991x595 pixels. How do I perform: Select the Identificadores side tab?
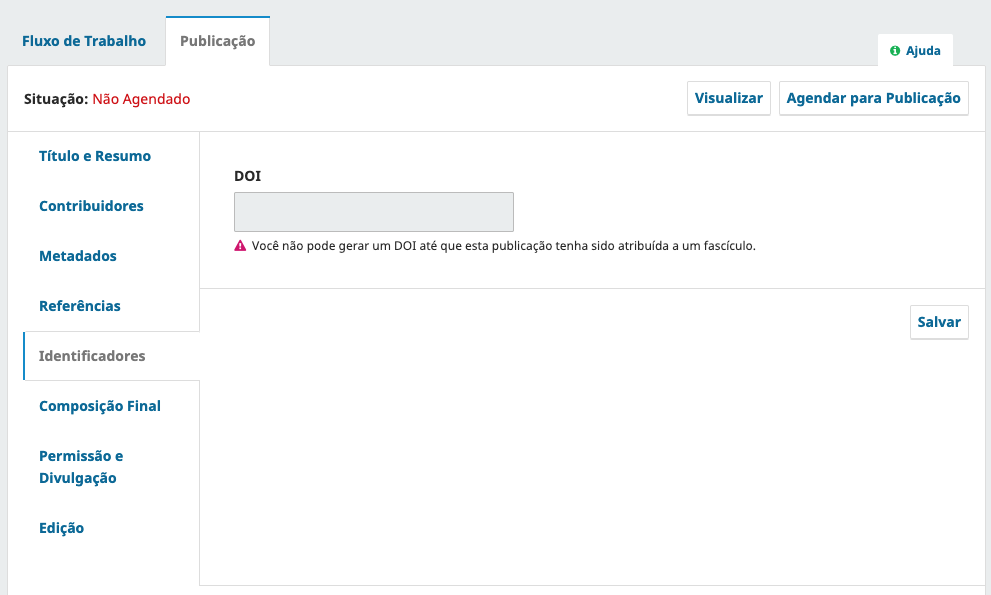[92, 356]
